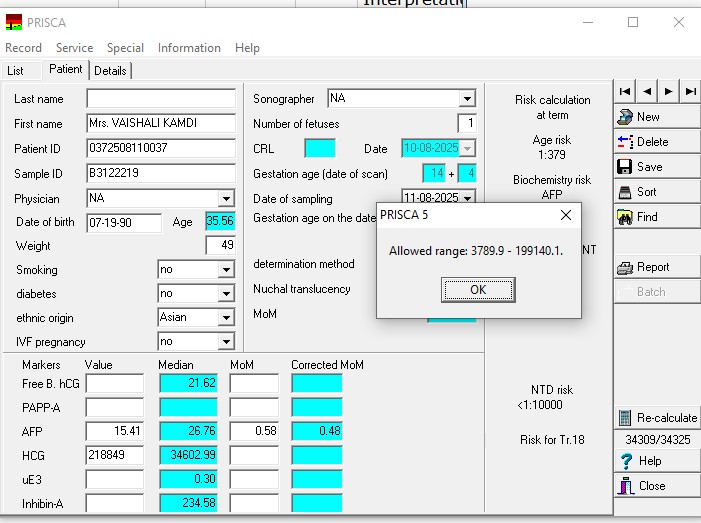Switch to the Details tab
Screen dimensions: 701x523
[x=110, y=71]
